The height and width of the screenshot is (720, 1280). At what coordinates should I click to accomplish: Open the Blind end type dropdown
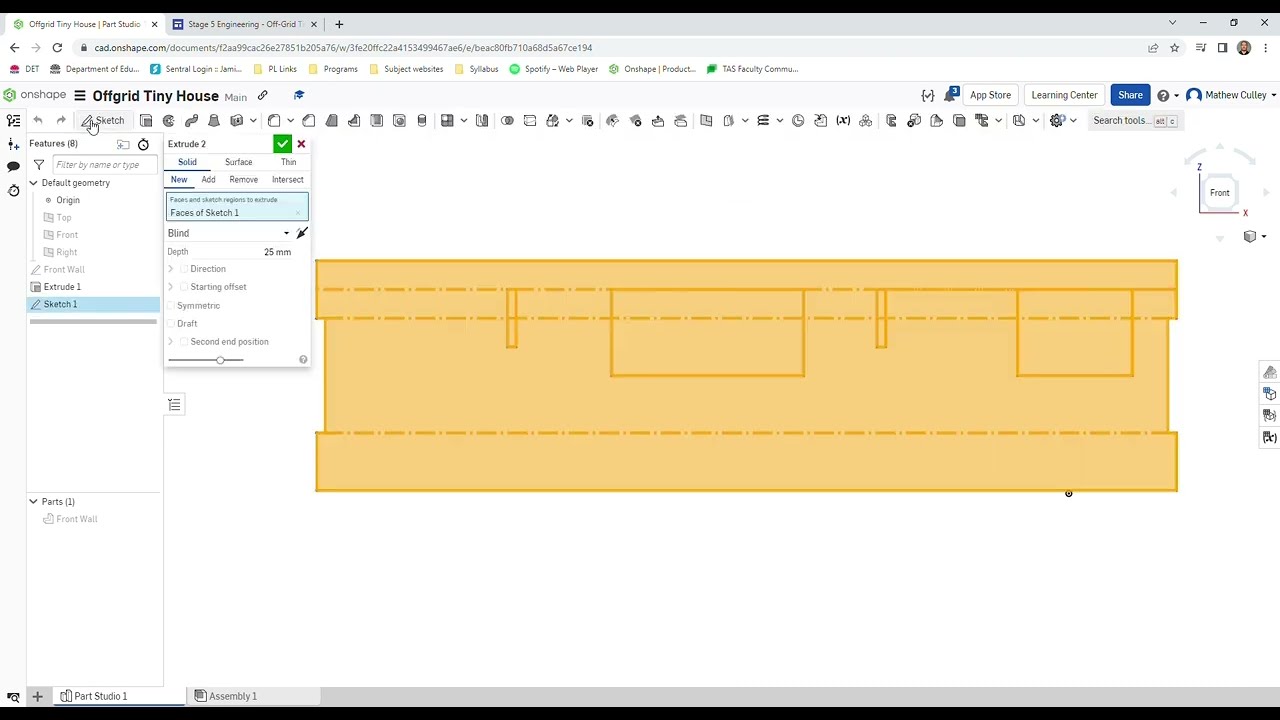(229, 233)
